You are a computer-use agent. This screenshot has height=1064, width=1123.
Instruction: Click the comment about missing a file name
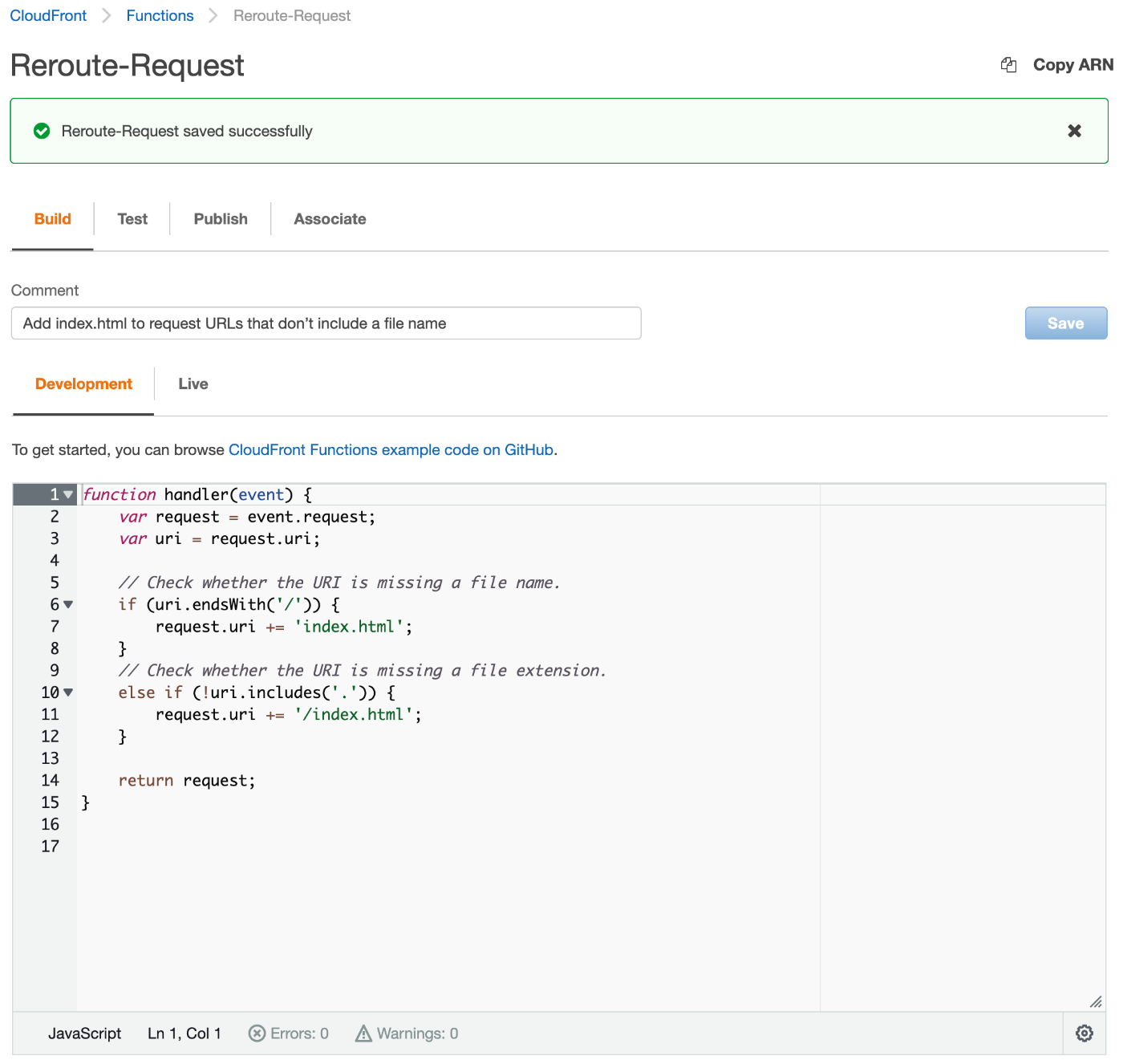[339, 583]
